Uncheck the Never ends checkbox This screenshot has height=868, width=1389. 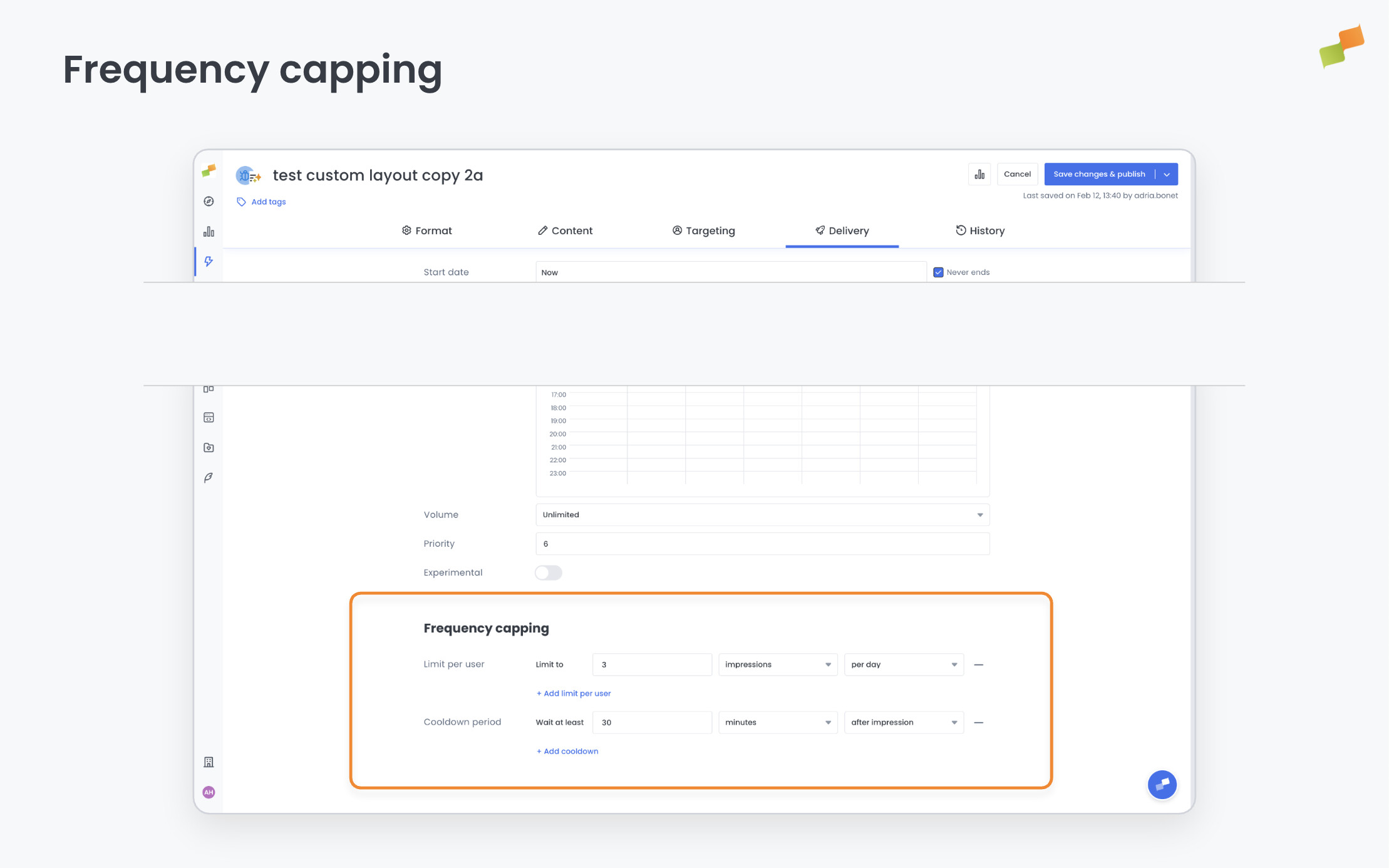938,272
